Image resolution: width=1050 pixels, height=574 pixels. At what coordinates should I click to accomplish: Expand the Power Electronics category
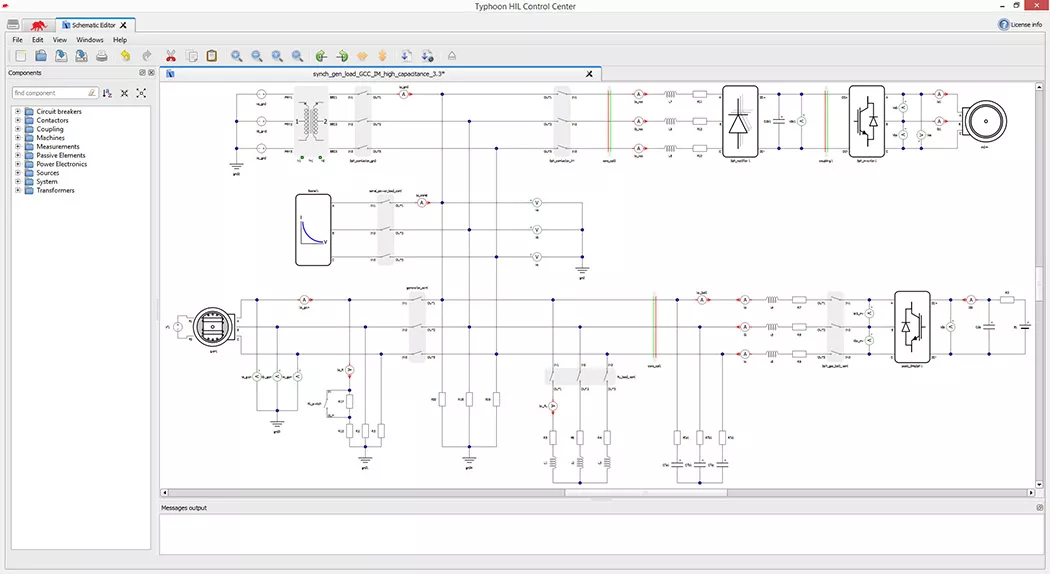point(18,163)
